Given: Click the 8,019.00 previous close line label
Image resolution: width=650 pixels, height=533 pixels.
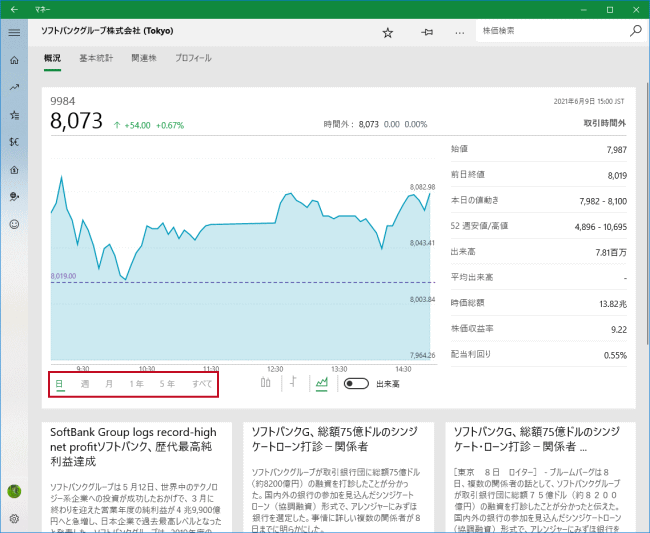Looking at the screenshot, I should [63, 276].
